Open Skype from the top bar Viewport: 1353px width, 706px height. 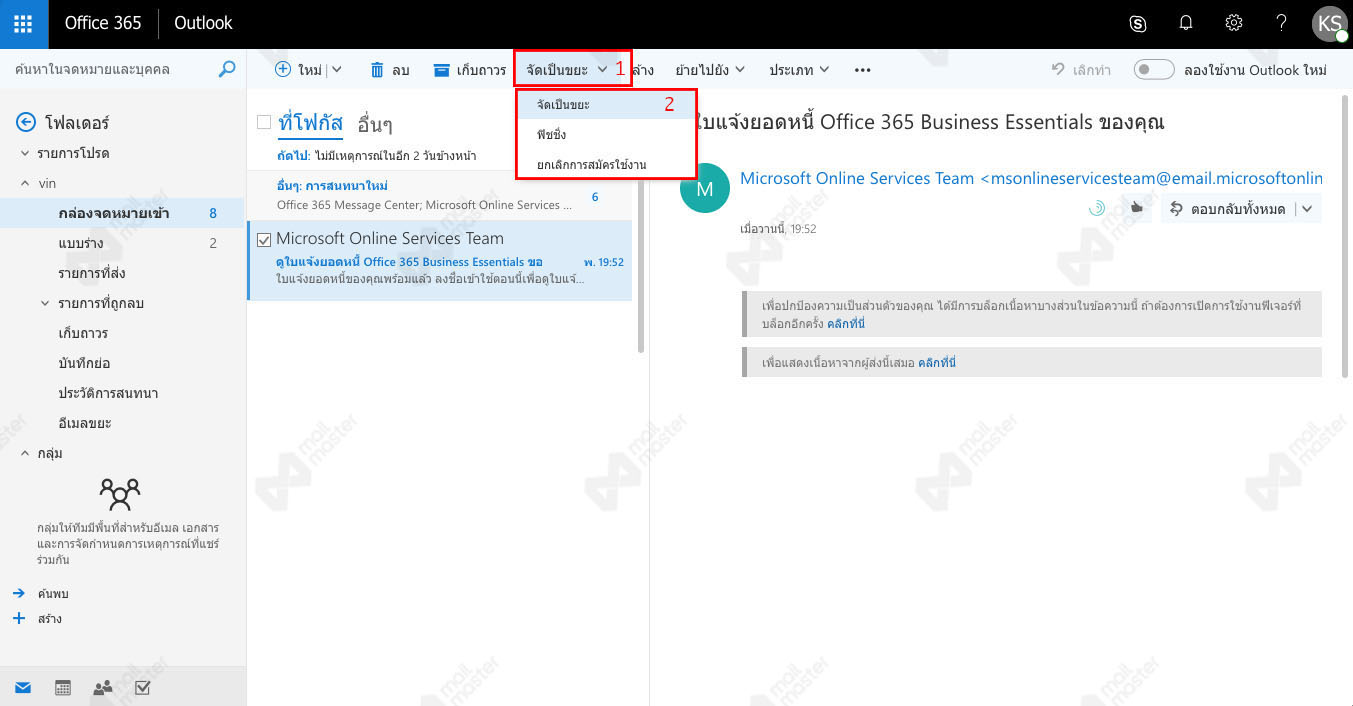pyautogui.click(x=1137, y=23)
